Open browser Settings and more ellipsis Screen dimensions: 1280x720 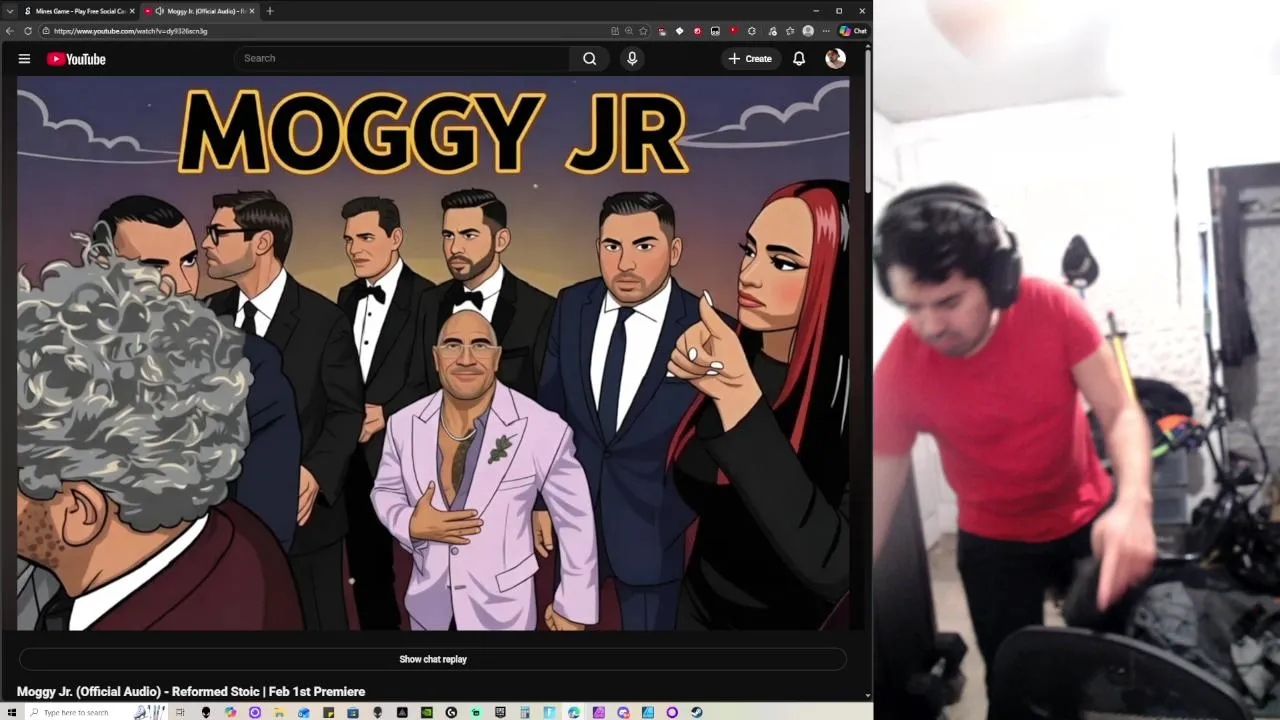tap(826, 31)
